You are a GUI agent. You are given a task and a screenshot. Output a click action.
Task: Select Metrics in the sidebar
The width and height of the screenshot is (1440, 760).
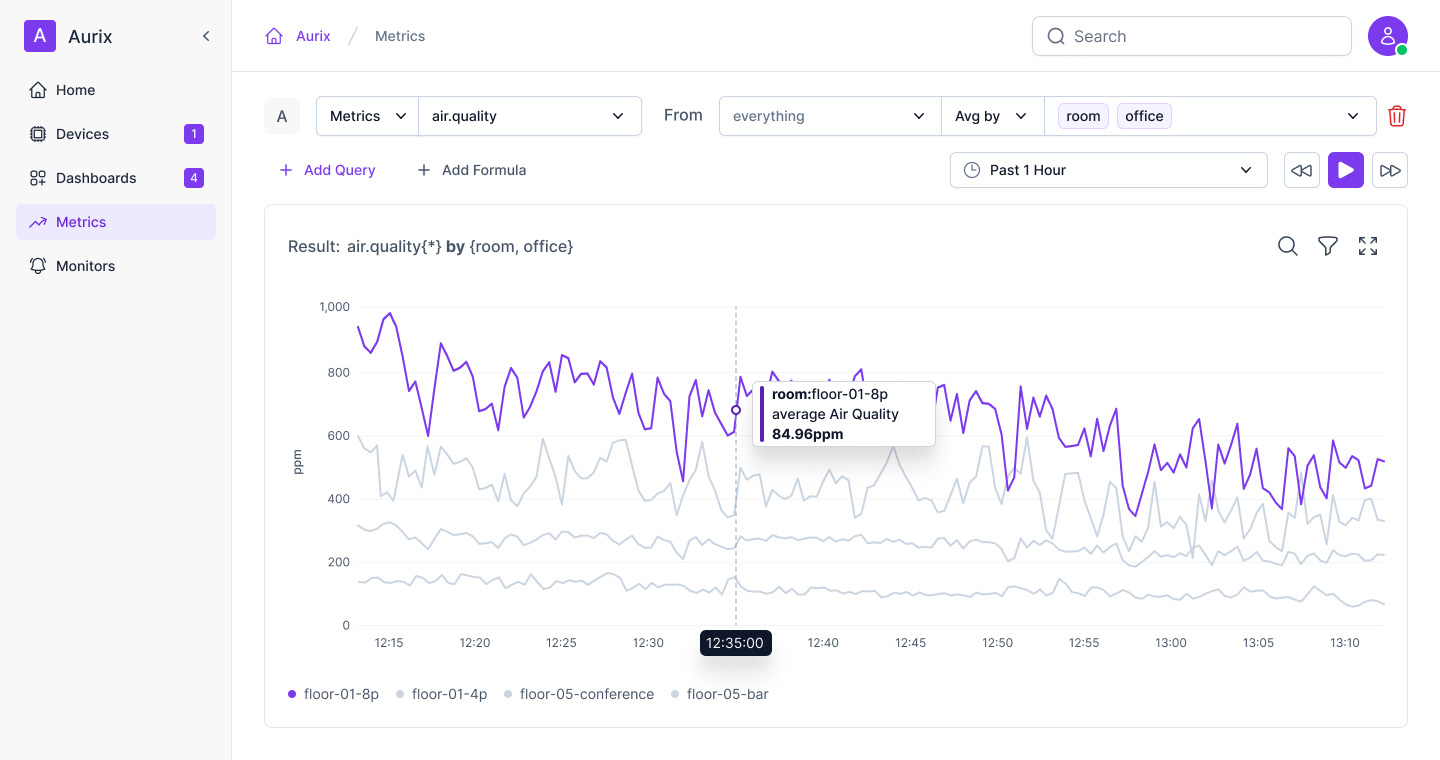click(x=116, y=222)
